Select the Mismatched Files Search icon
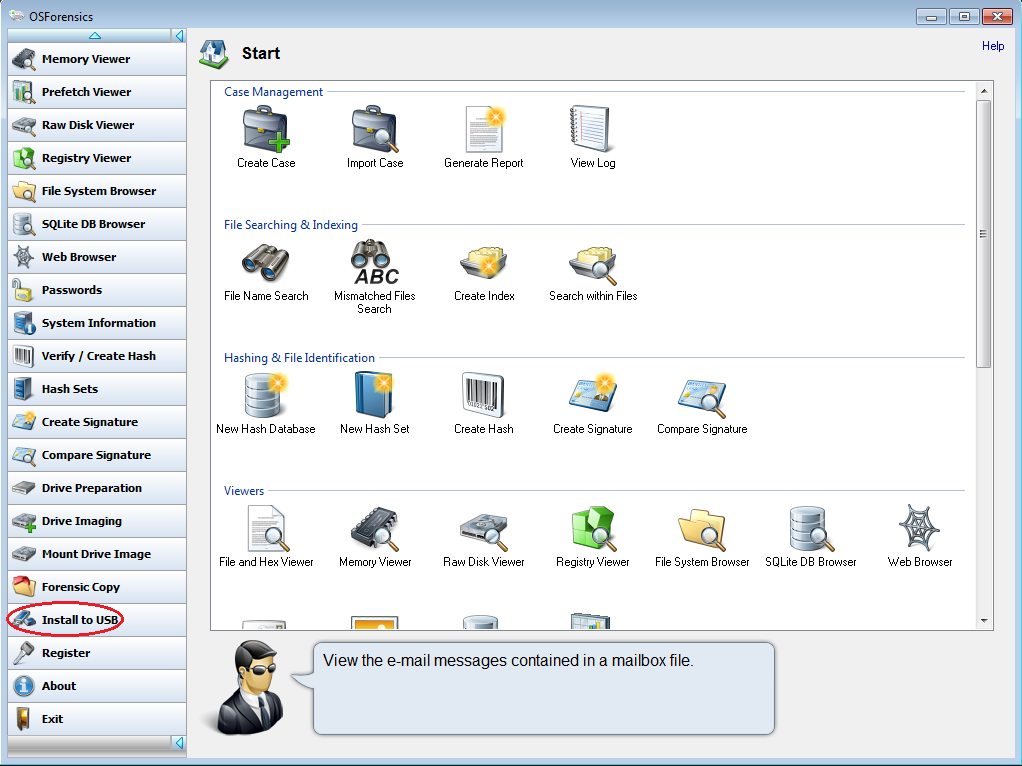Viewport: 1022px width, 766px height. (x=375, y=262)
